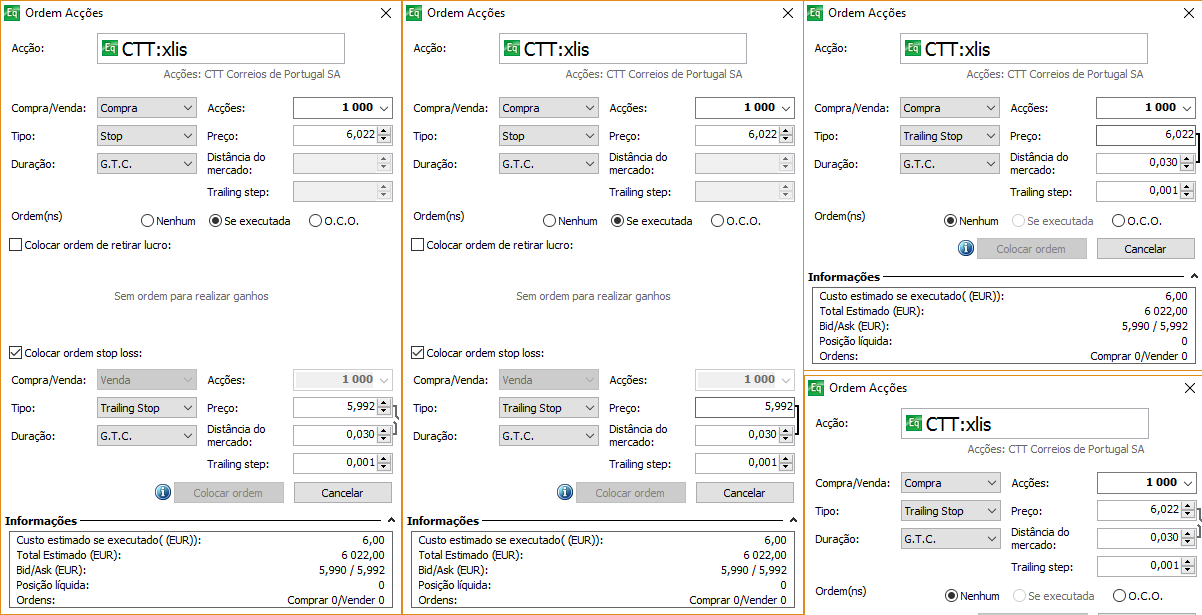Click the green Eq icon inside the top-right window's Acção field

914,48
